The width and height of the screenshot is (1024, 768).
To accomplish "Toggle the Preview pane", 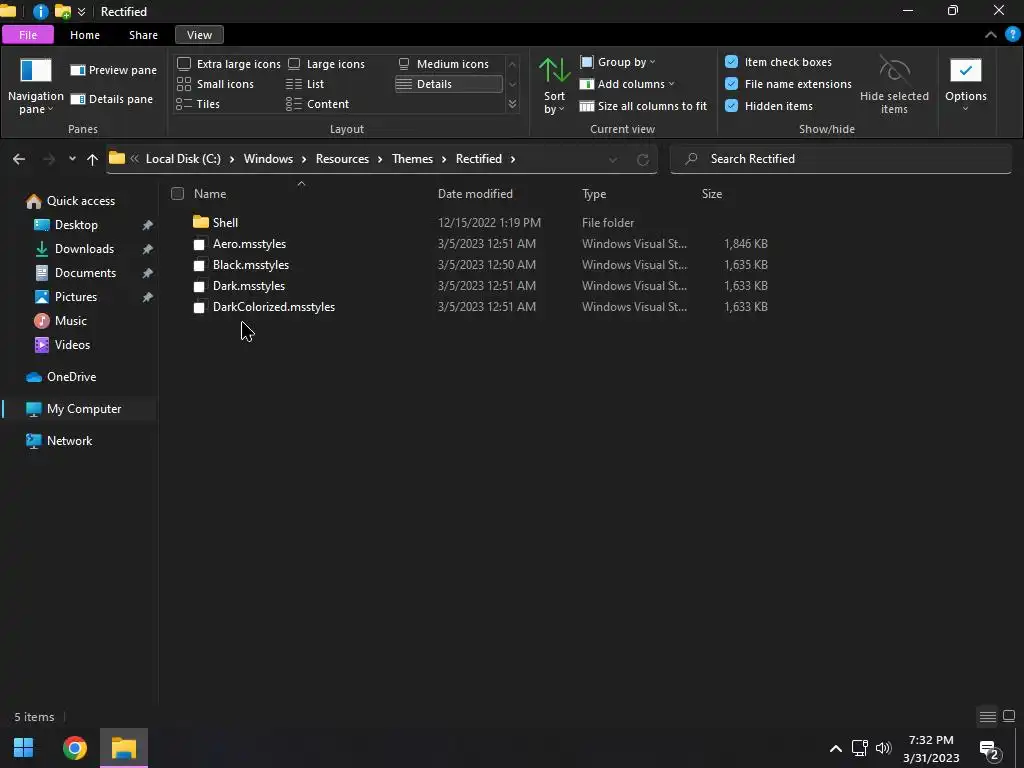I will [x=114, y=70].
